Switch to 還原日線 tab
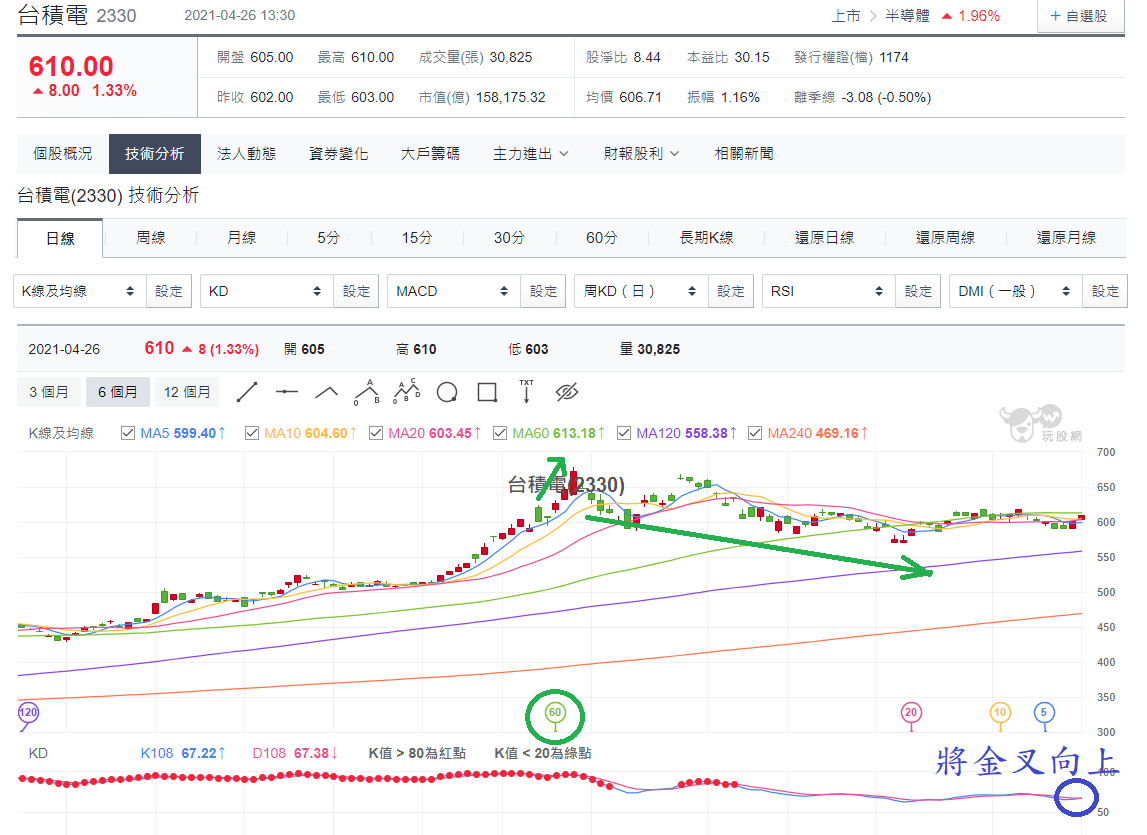This screenshot has width=1147, height=835. pos(824,238)
